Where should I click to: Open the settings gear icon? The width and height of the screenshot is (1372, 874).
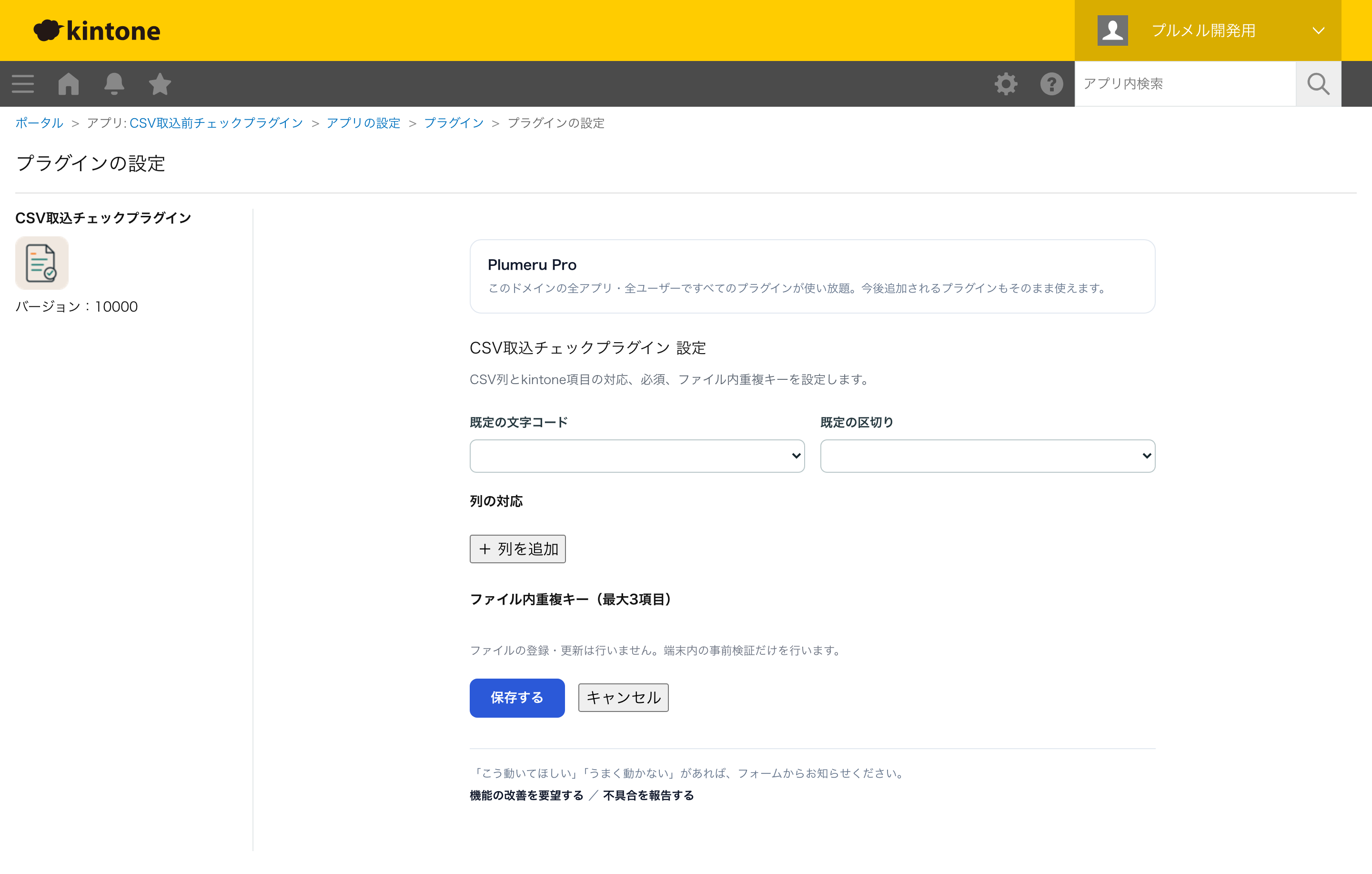(1006, 84)
